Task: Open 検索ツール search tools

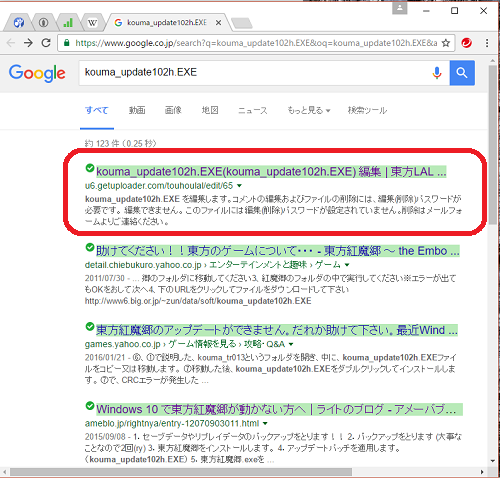Action: (367, 110)
